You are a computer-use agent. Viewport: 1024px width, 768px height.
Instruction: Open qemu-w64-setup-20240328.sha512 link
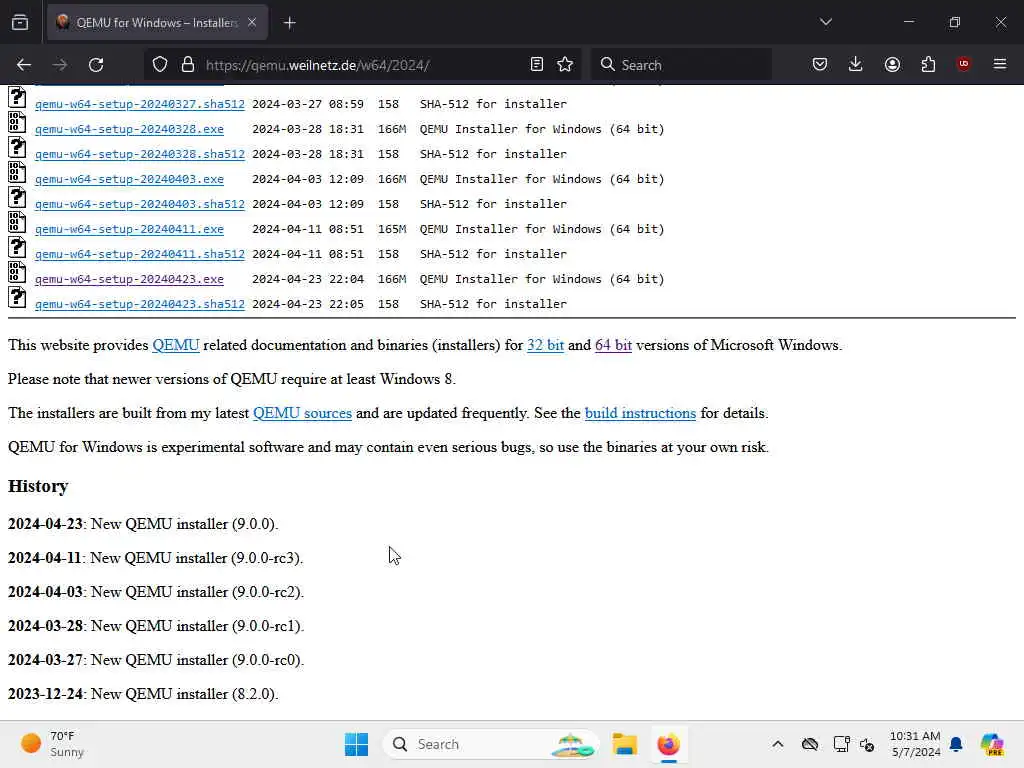click(x=140, y=154)
